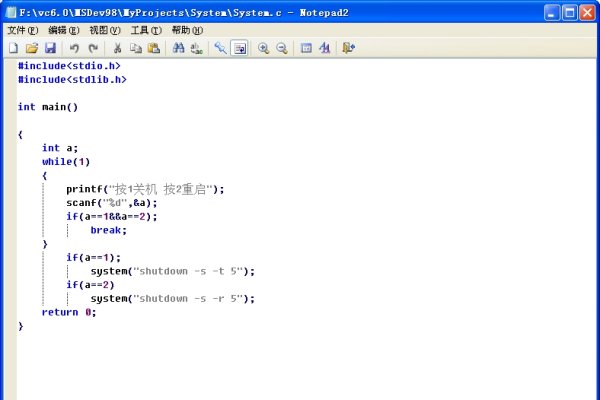
Task: Zoom out with magnifier minus icon
Action: (282, 48)
